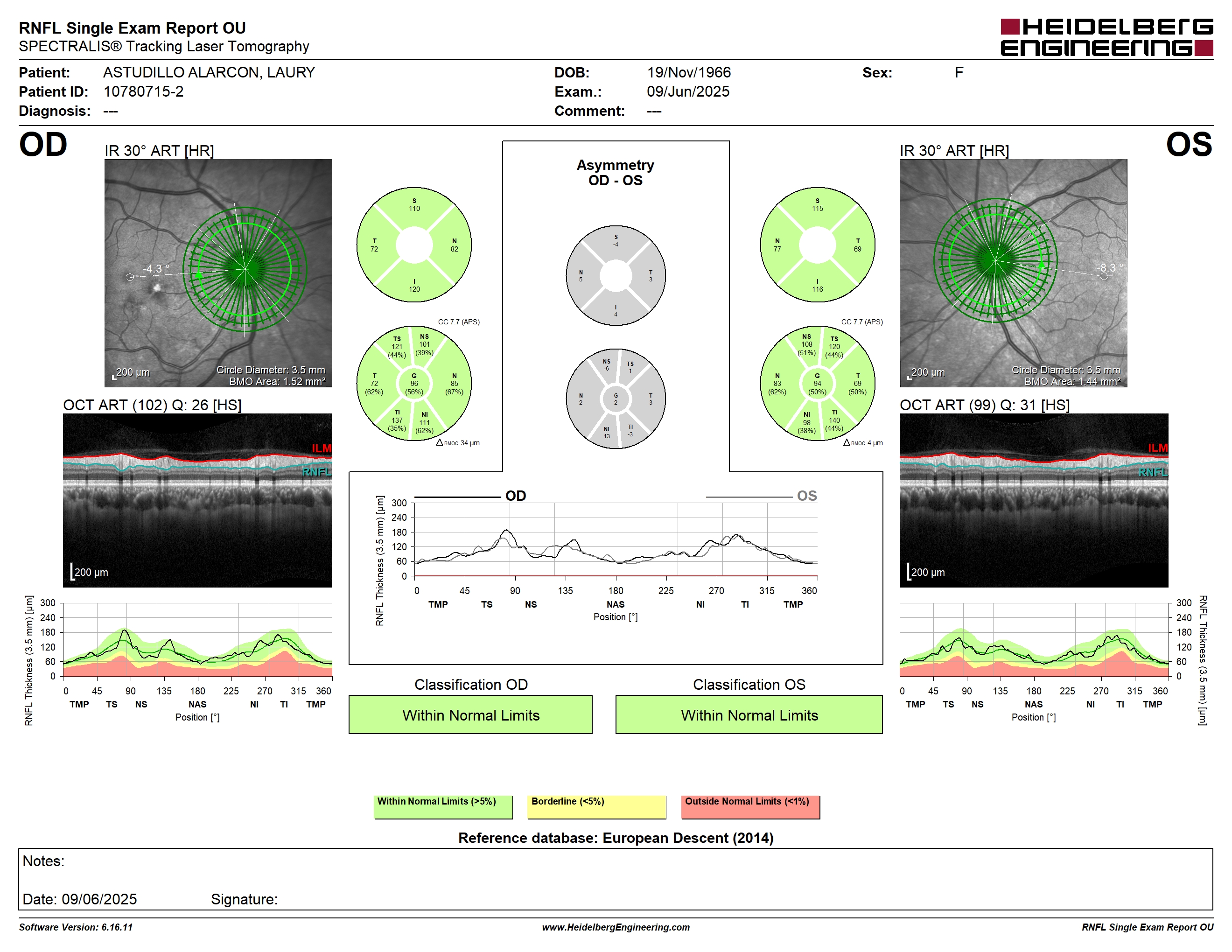Click the OS six-sector TS 120 (44%) value
Image resolution: width=1232 pixels, height=952 pixels.
click(x=834, y=347)
